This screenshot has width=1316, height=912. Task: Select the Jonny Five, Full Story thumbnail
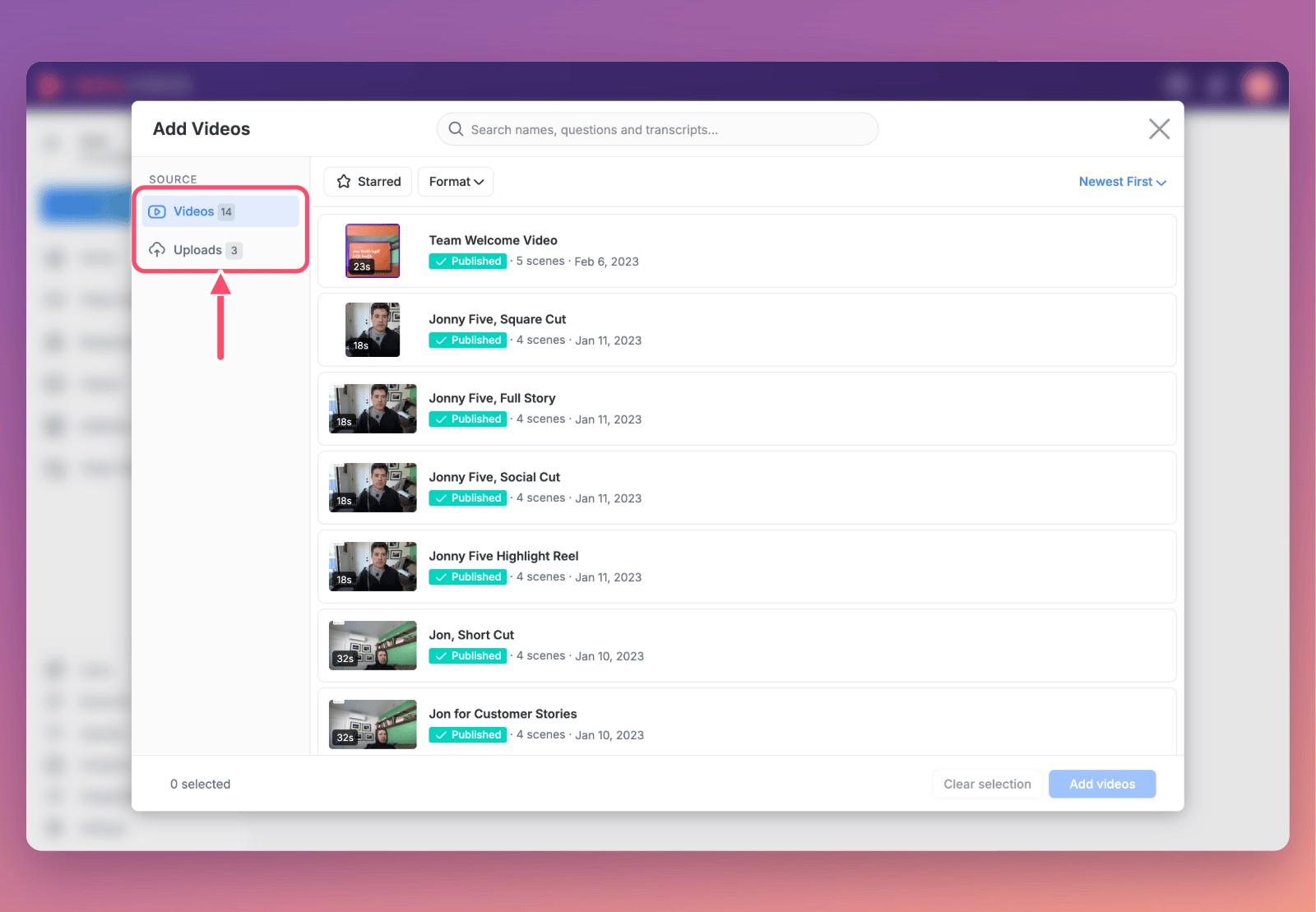tap(373, 409)
